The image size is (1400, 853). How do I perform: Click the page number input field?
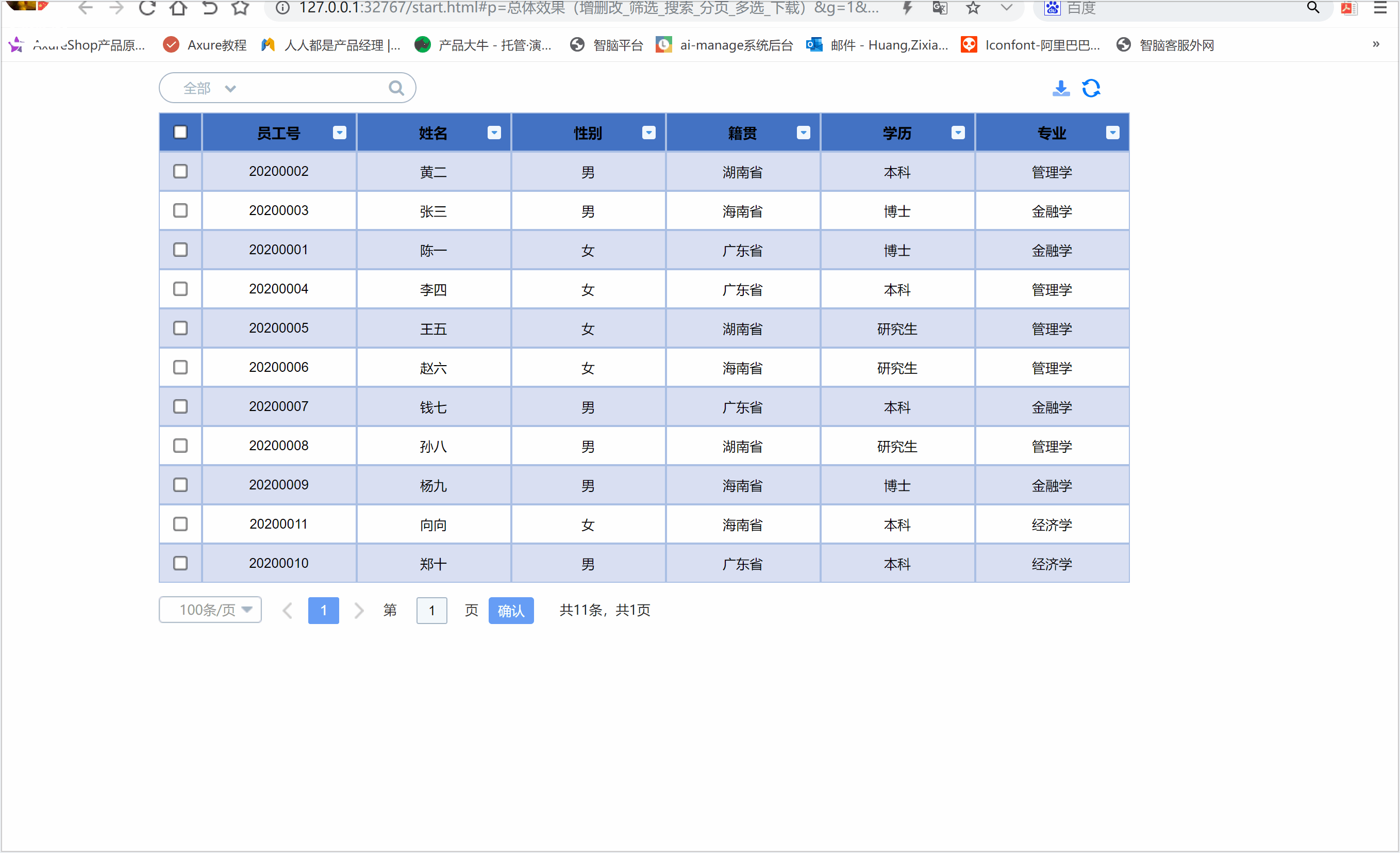431,611
